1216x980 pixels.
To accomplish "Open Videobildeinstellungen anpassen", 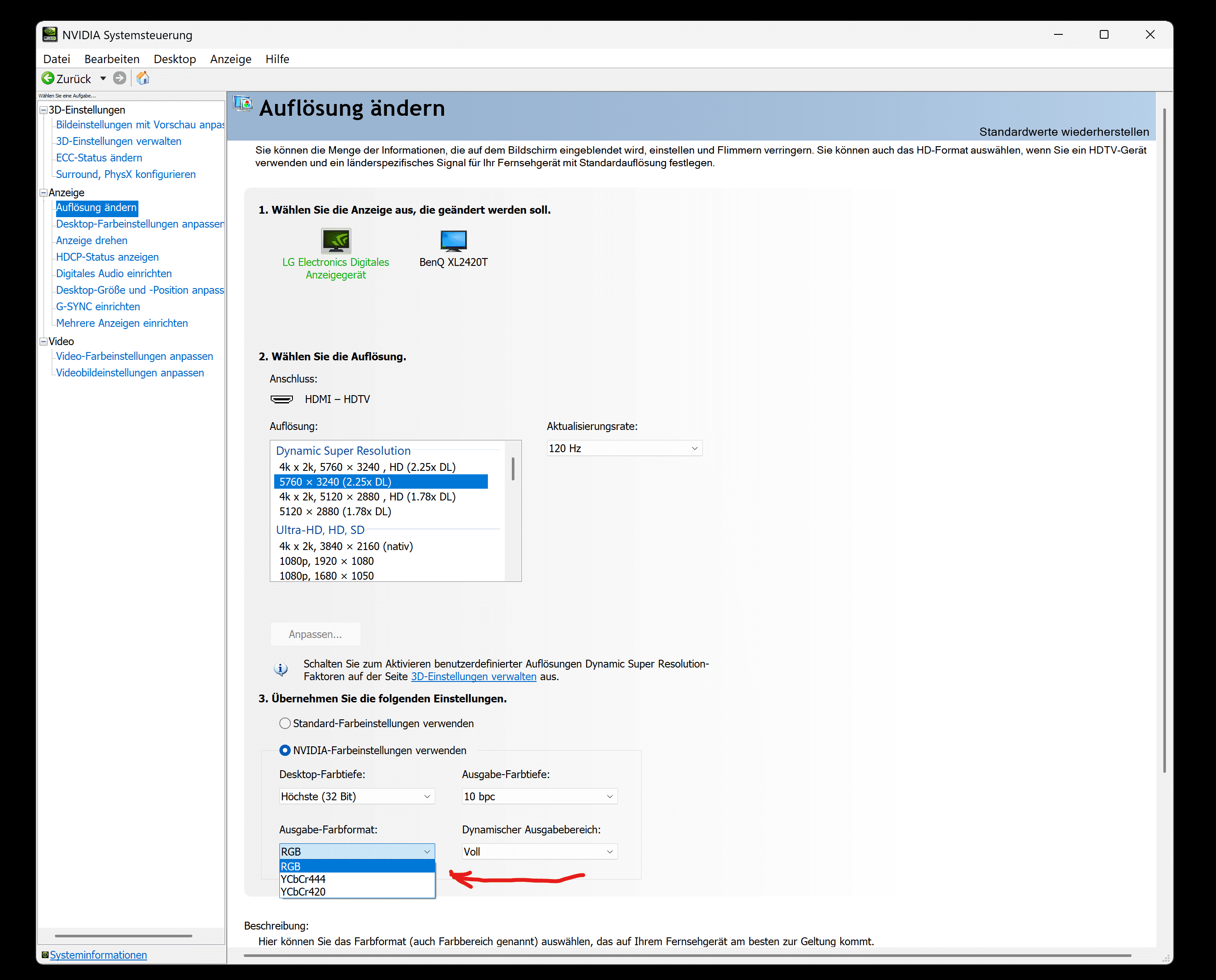I will click(130, 373).
